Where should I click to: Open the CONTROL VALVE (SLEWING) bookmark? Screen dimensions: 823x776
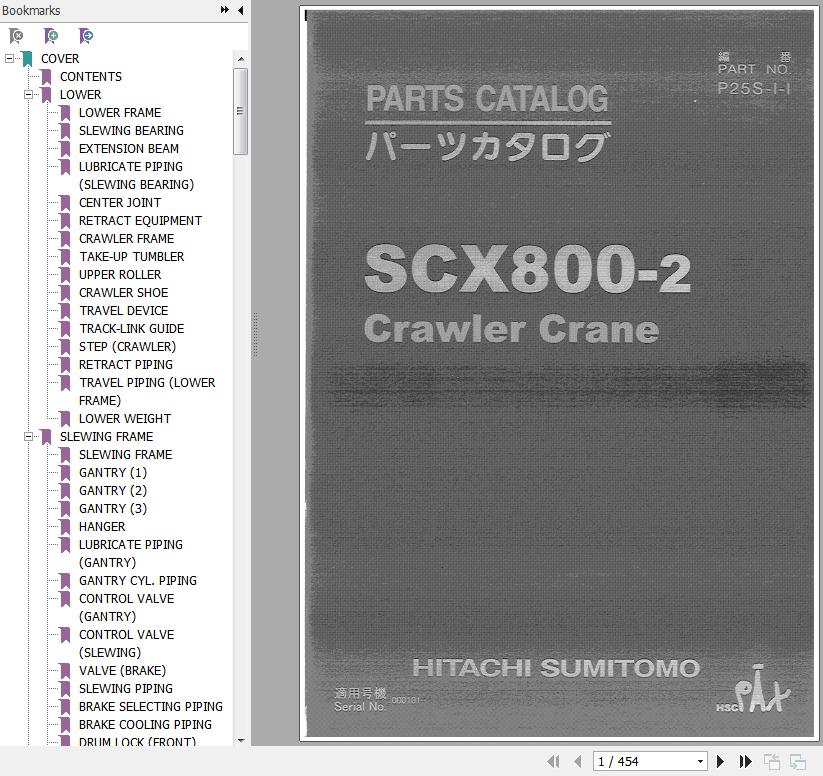pos(126,644)
